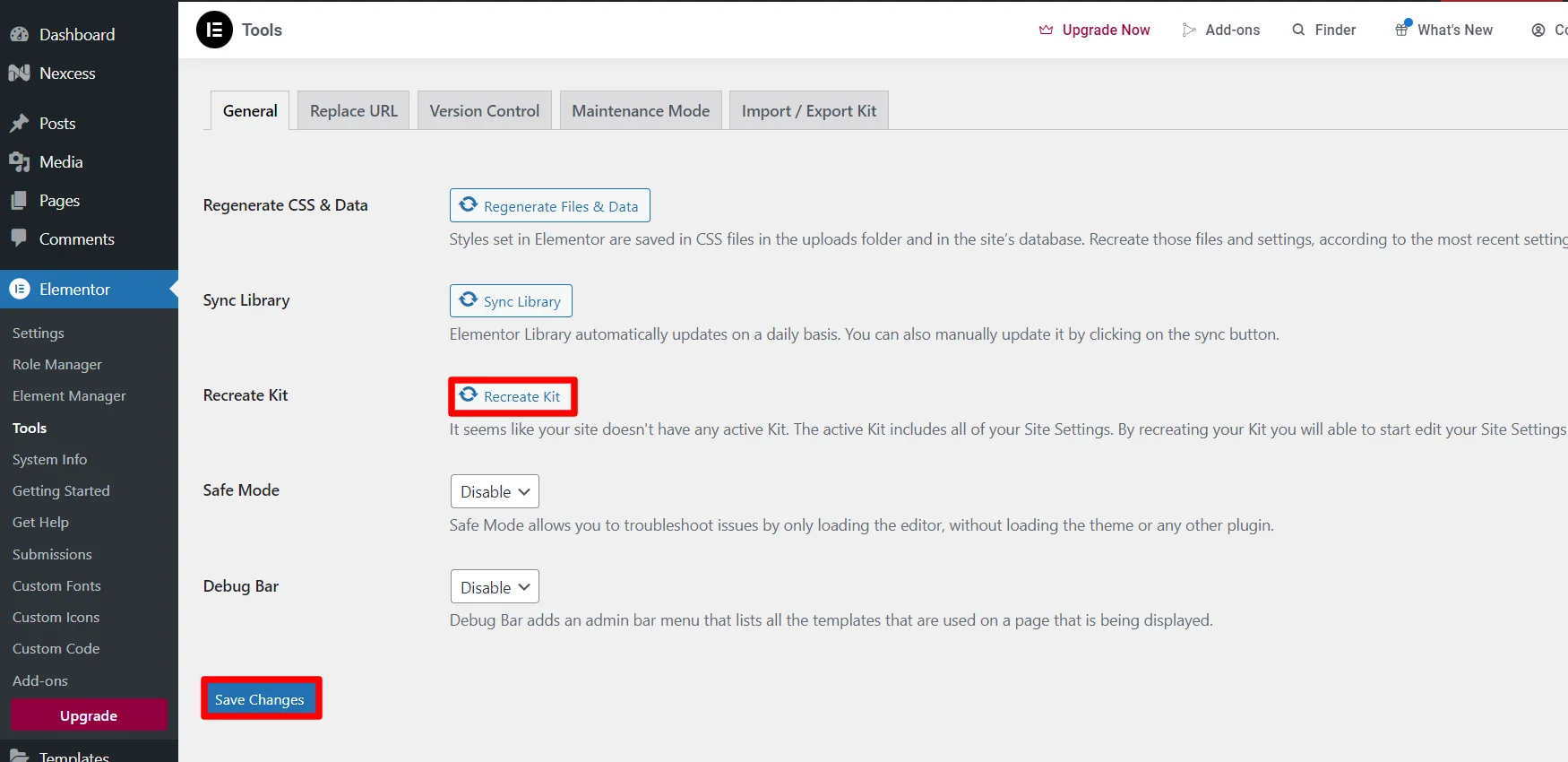Click the refresh icon in Regenerate Files button
Screen dimensions: 1568x762
469,204
